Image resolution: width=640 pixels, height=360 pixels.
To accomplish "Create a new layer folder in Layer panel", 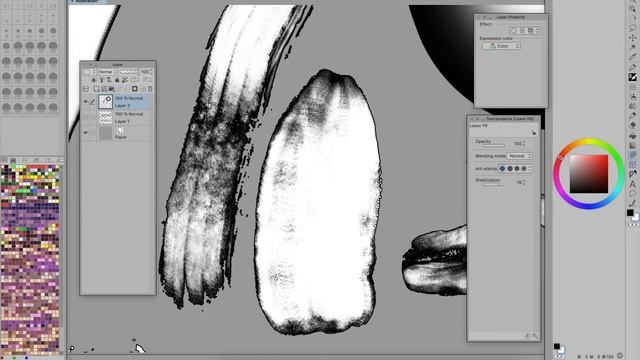I will (111, 89).
